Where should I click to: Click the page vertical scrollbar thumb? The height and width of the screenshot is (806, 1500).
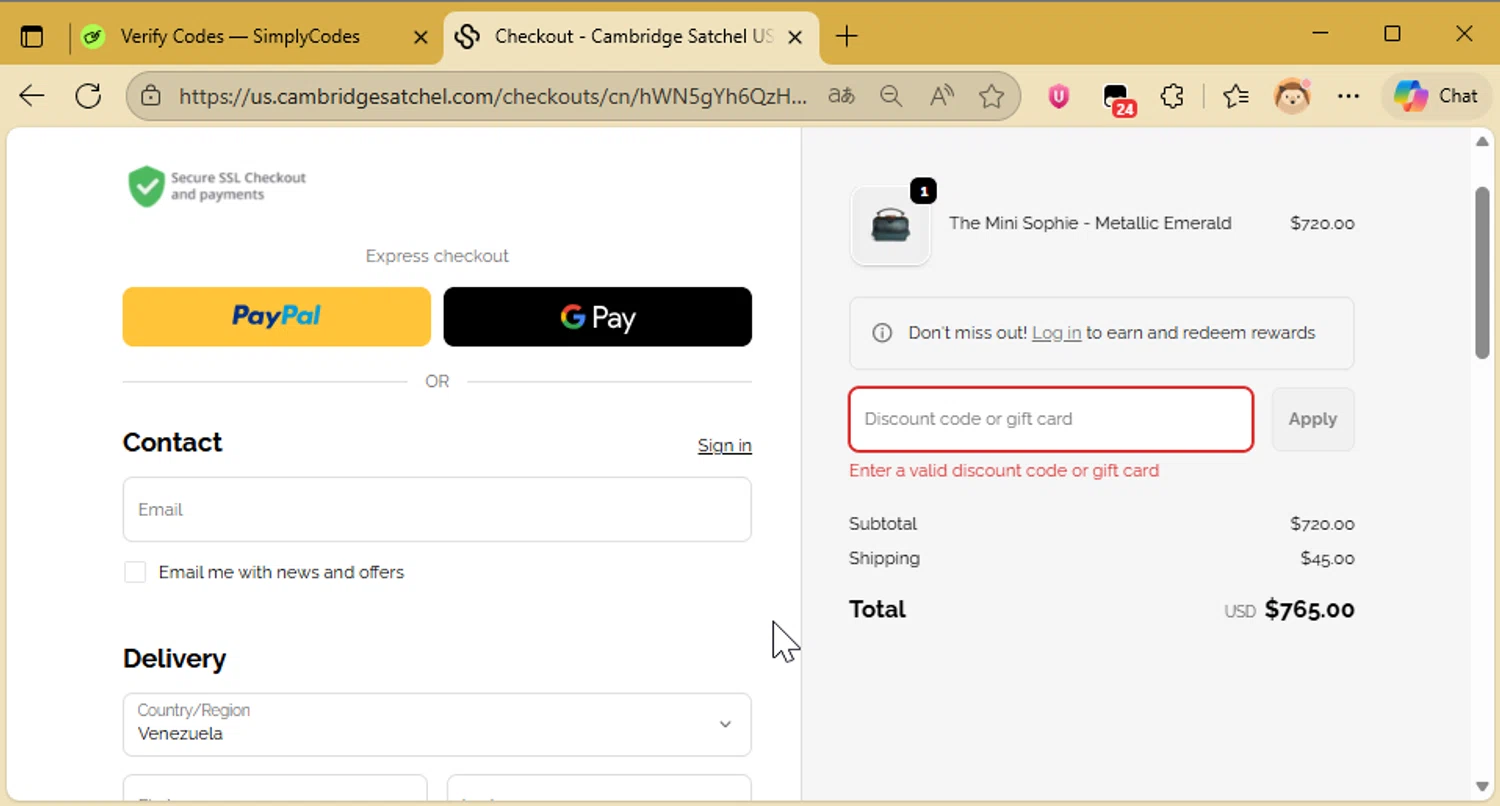point(1482,272)
